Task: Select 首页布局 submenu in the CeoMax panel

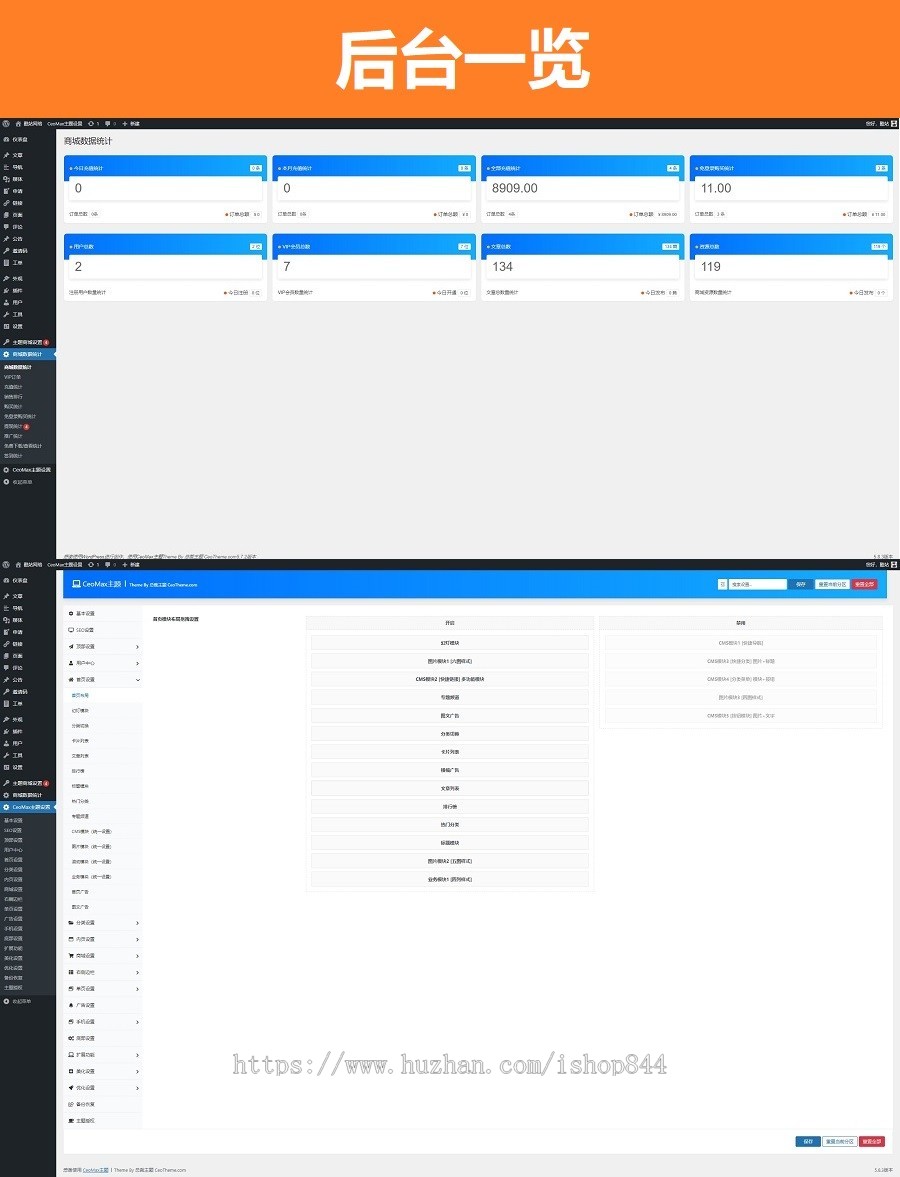Action: click(80, 696)
